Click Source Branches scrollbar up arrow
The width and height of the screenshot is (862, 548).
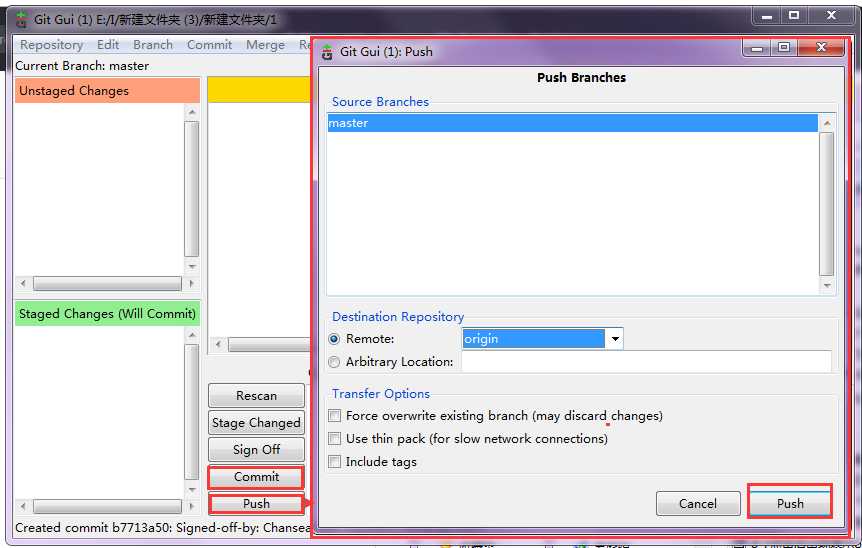tap(827, 123)
